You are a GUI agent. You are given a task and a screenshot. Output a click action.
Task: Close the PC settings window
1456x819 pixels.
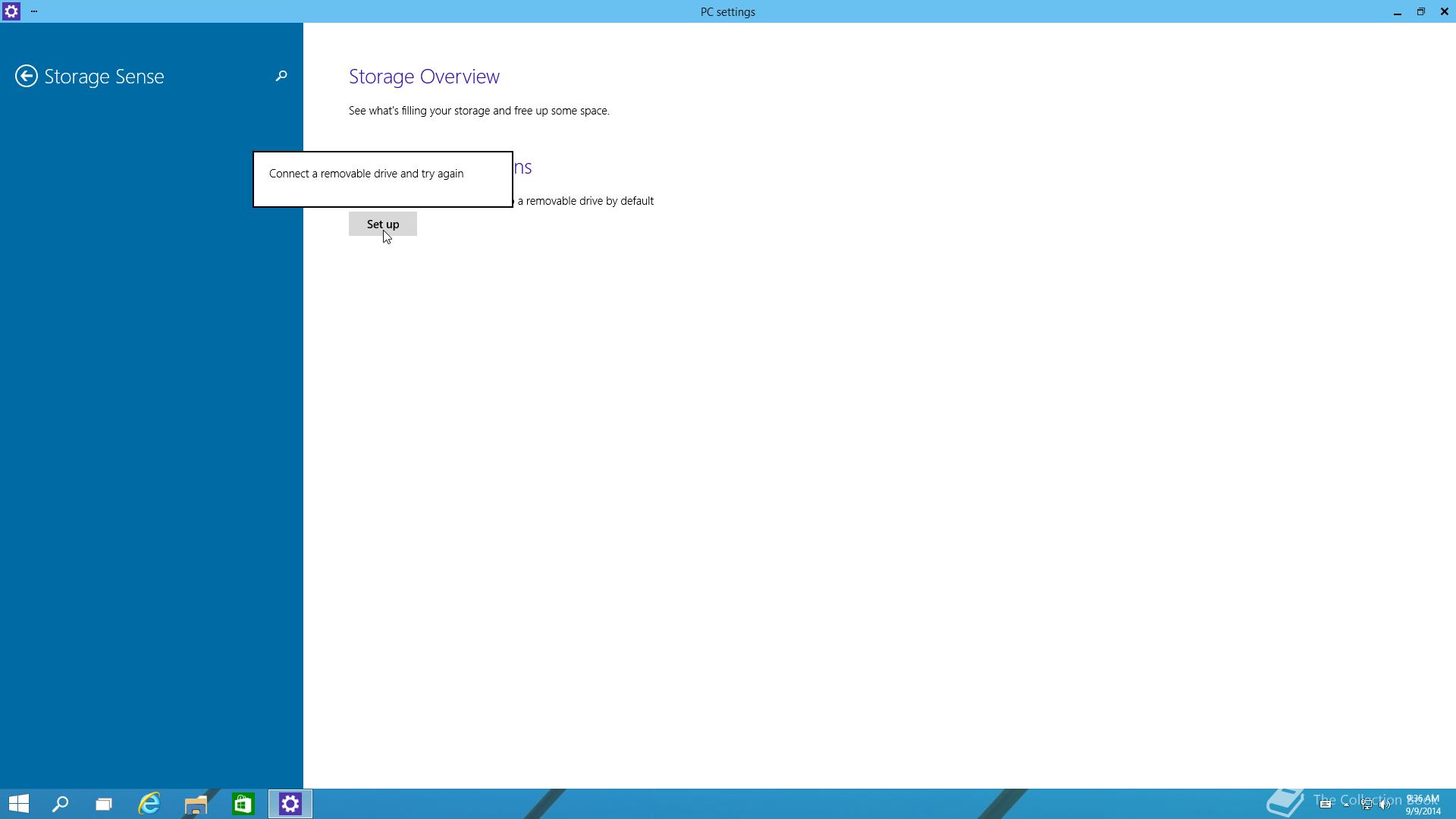pyautogui.click(x=1444, y=11)
